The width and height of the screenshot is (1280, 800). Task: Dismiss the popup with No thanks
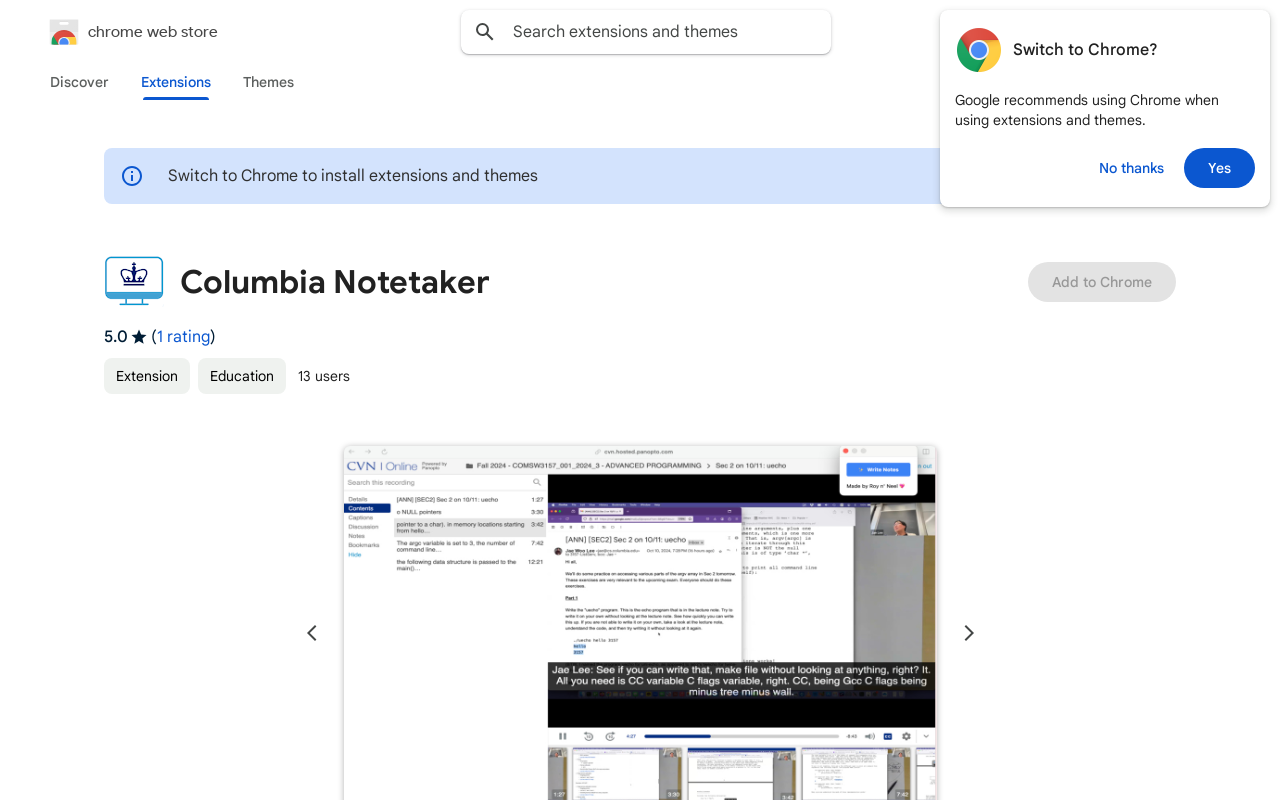pyautogui.click(x=1131, y=168)
